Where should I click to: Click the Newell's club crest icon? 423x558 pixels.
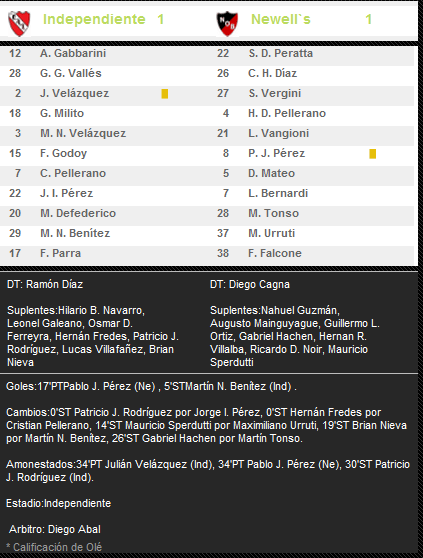227,23
